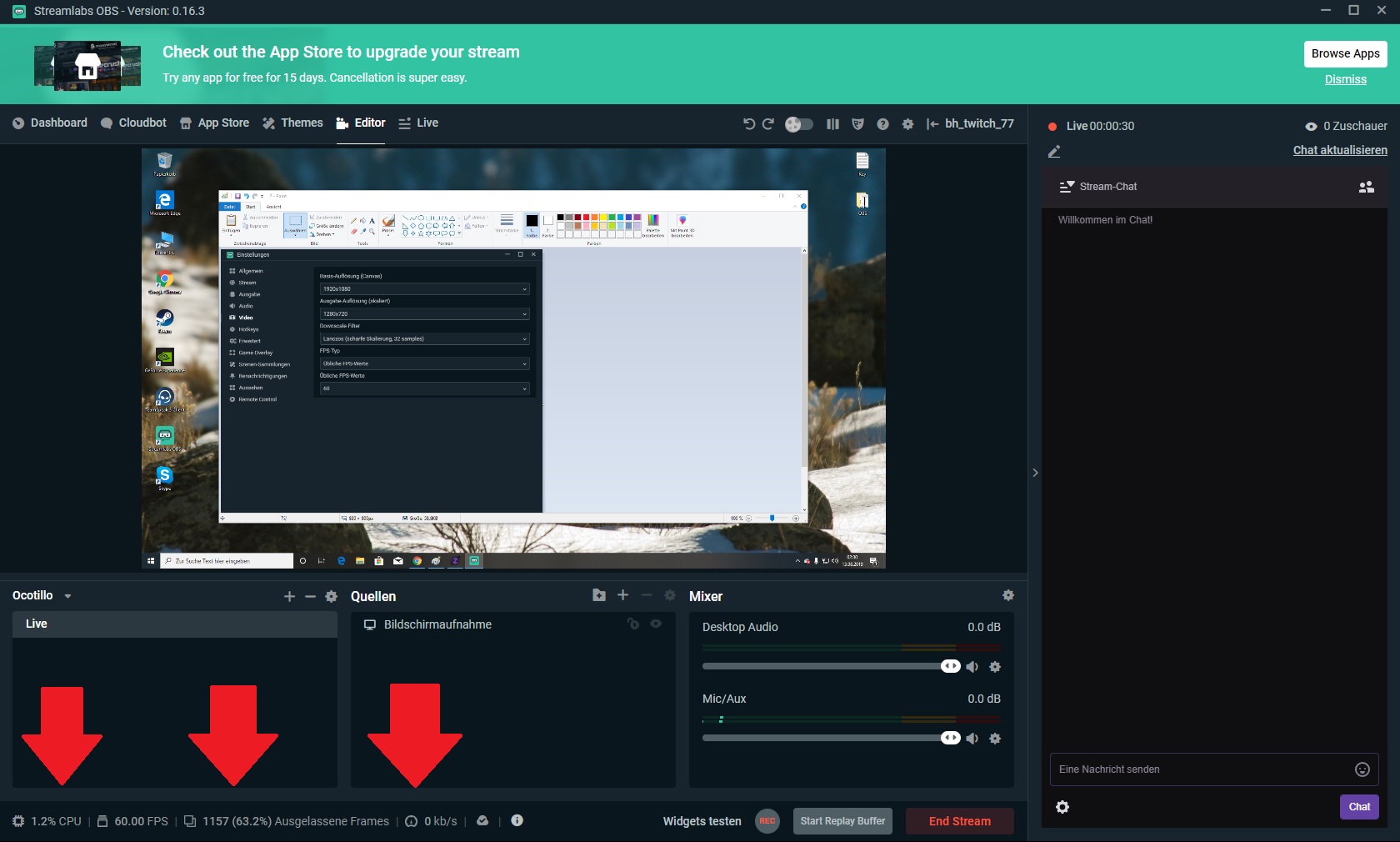Switch to the Themes tab
This screenshot has height=842, width=1400.
pos(292,123)
